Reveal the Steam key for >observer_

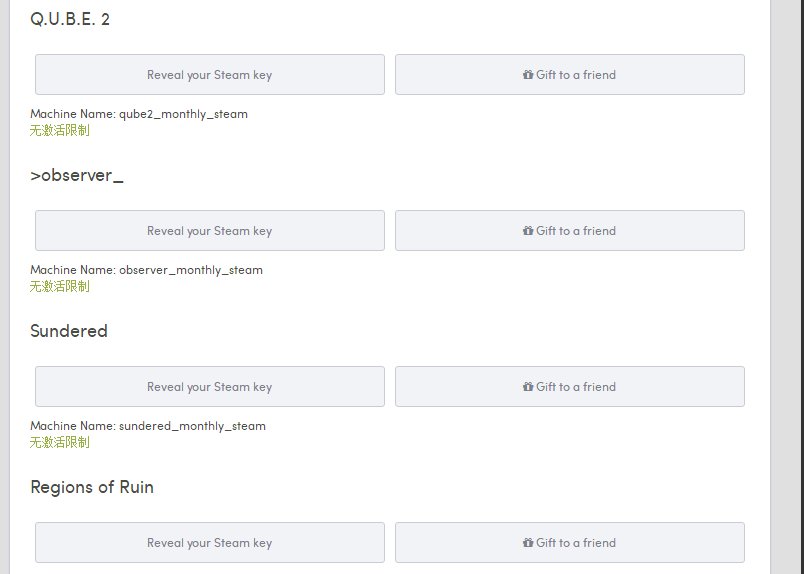click(x=209, y=231)
